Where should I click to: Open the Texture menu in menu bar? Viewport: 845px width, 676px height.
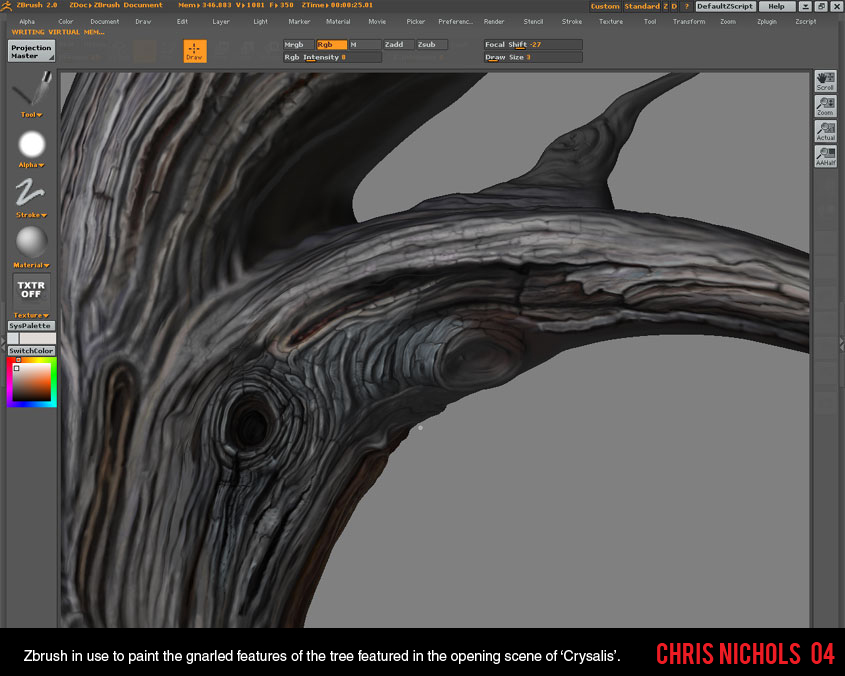pos(611,22)
